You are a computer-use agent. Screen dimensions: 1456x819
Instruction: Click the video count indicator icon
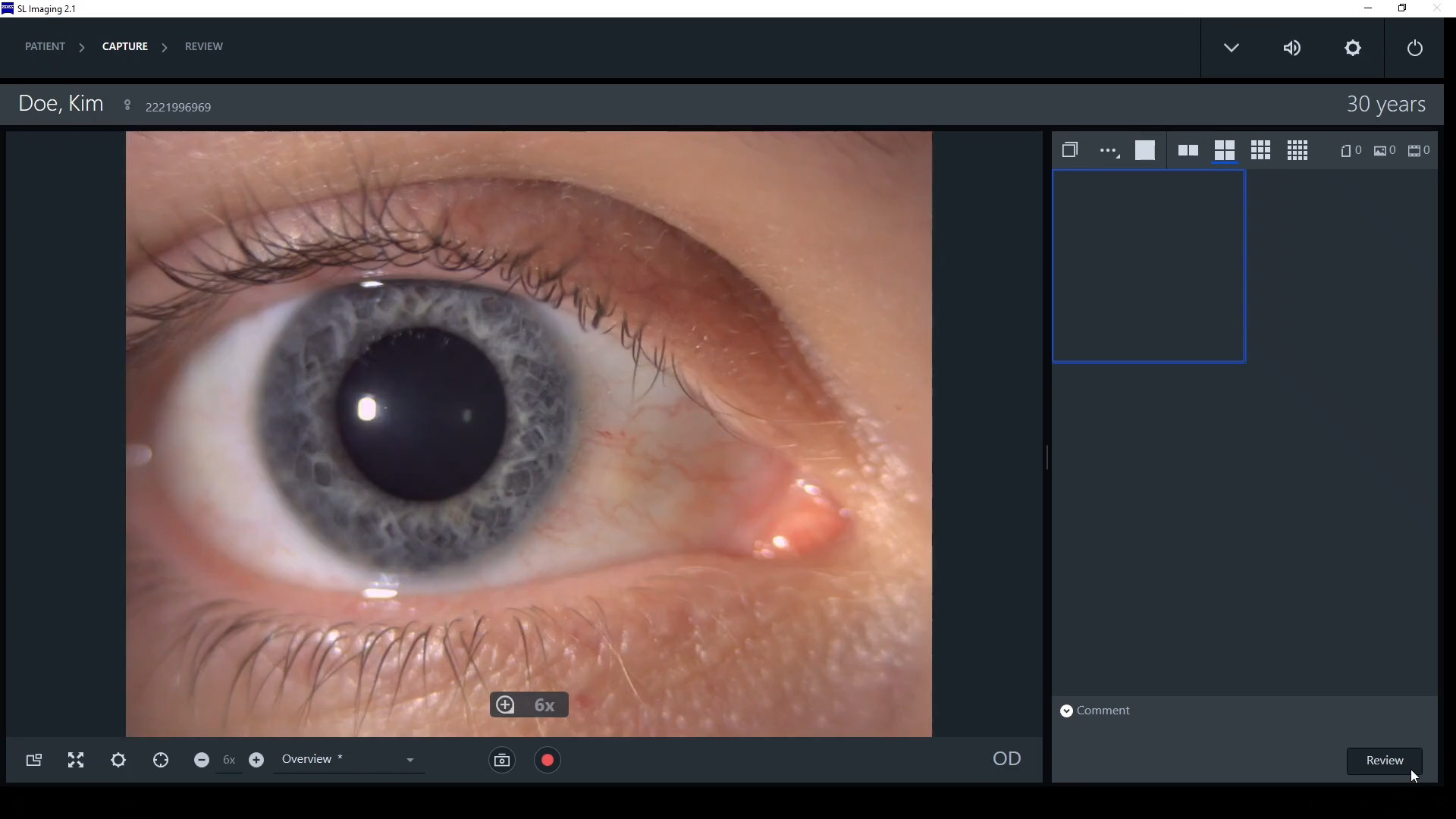1415,150
